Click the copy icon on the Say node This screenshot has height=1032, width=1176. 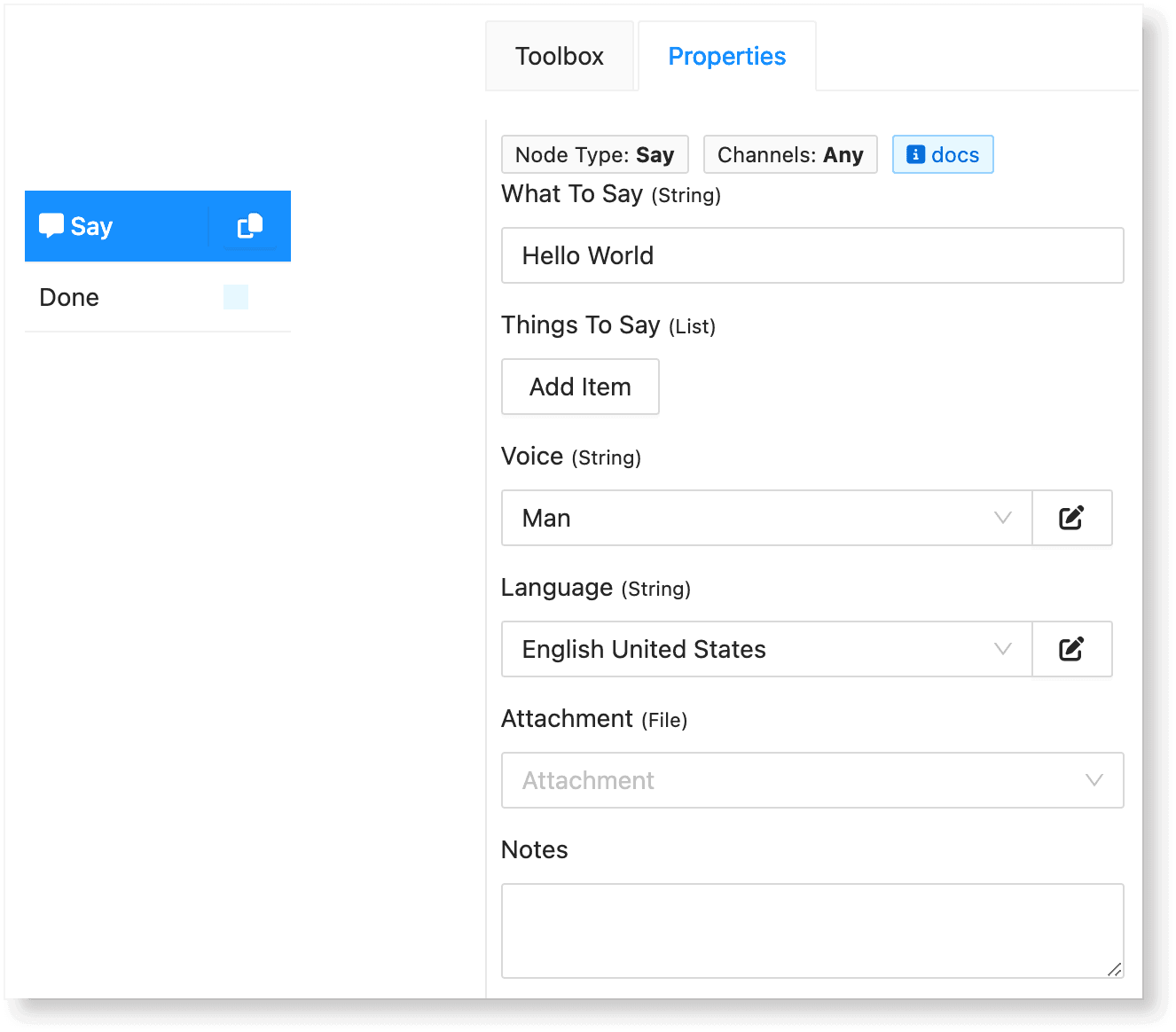(250, 226)
